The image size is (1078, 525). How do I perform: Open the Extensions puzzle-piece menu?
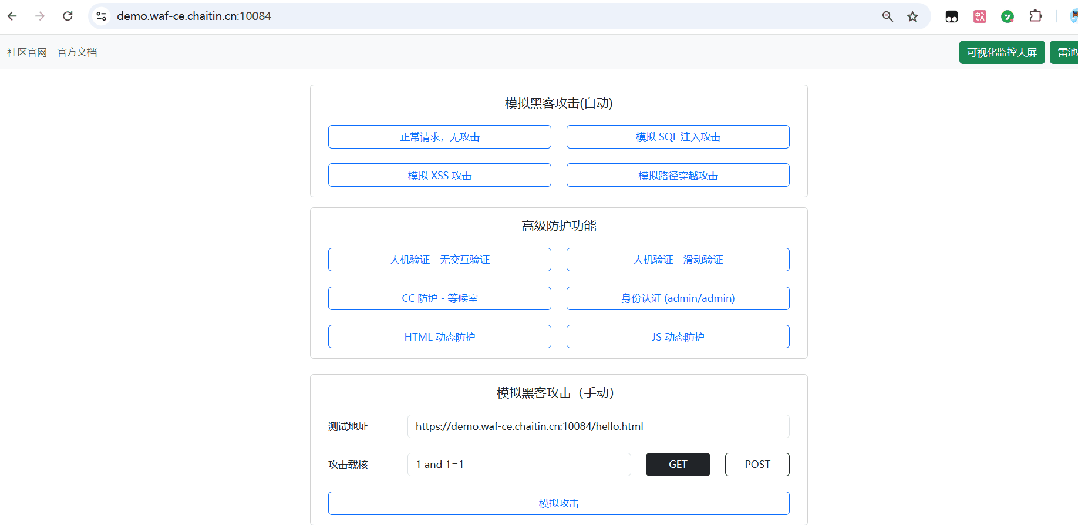[1035, 16]
